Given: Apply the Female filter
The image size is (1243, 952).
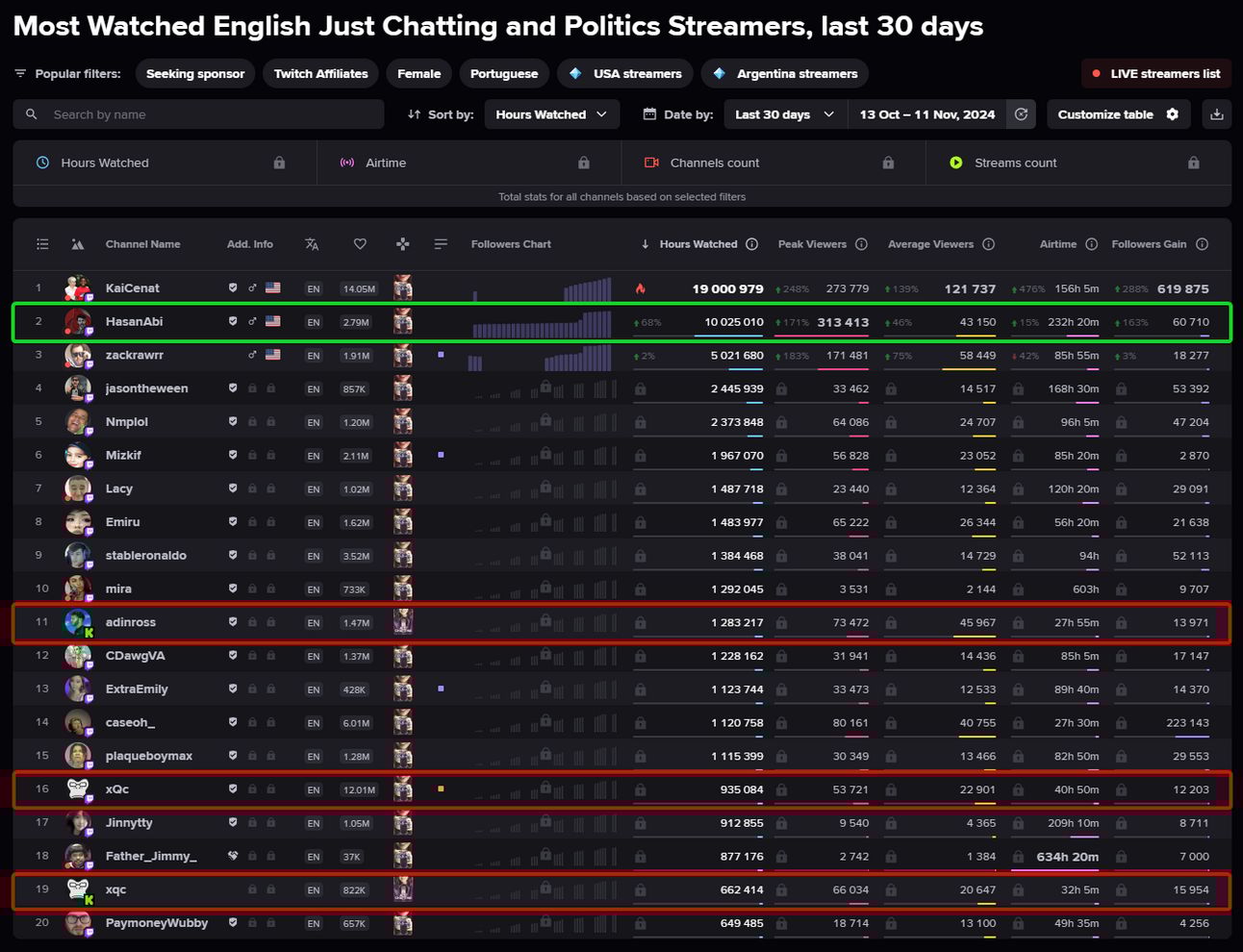Looking at the screenshot, I should 419,74.
